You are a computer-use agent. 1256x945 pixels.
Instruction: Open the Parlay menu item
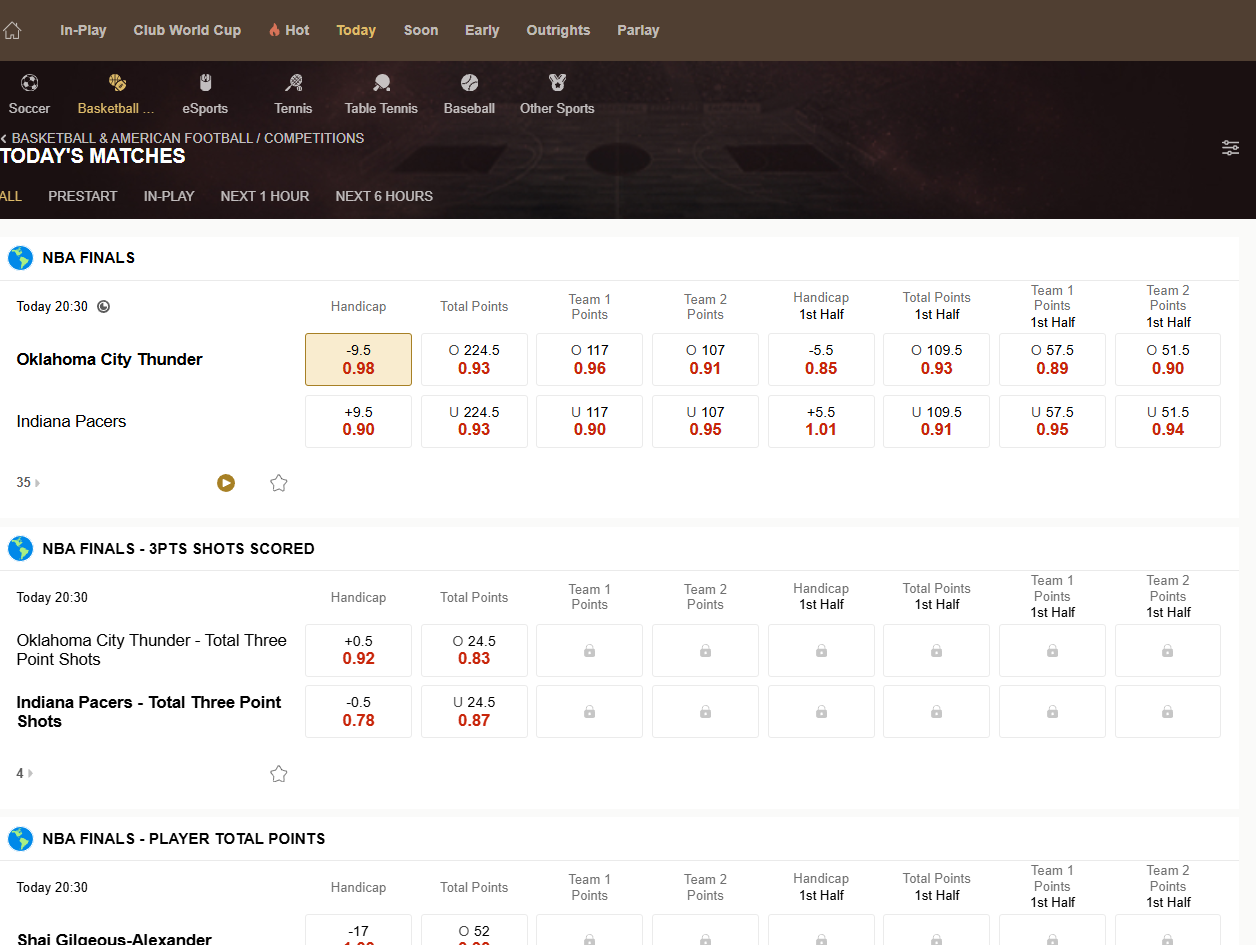tap(638, 30)
